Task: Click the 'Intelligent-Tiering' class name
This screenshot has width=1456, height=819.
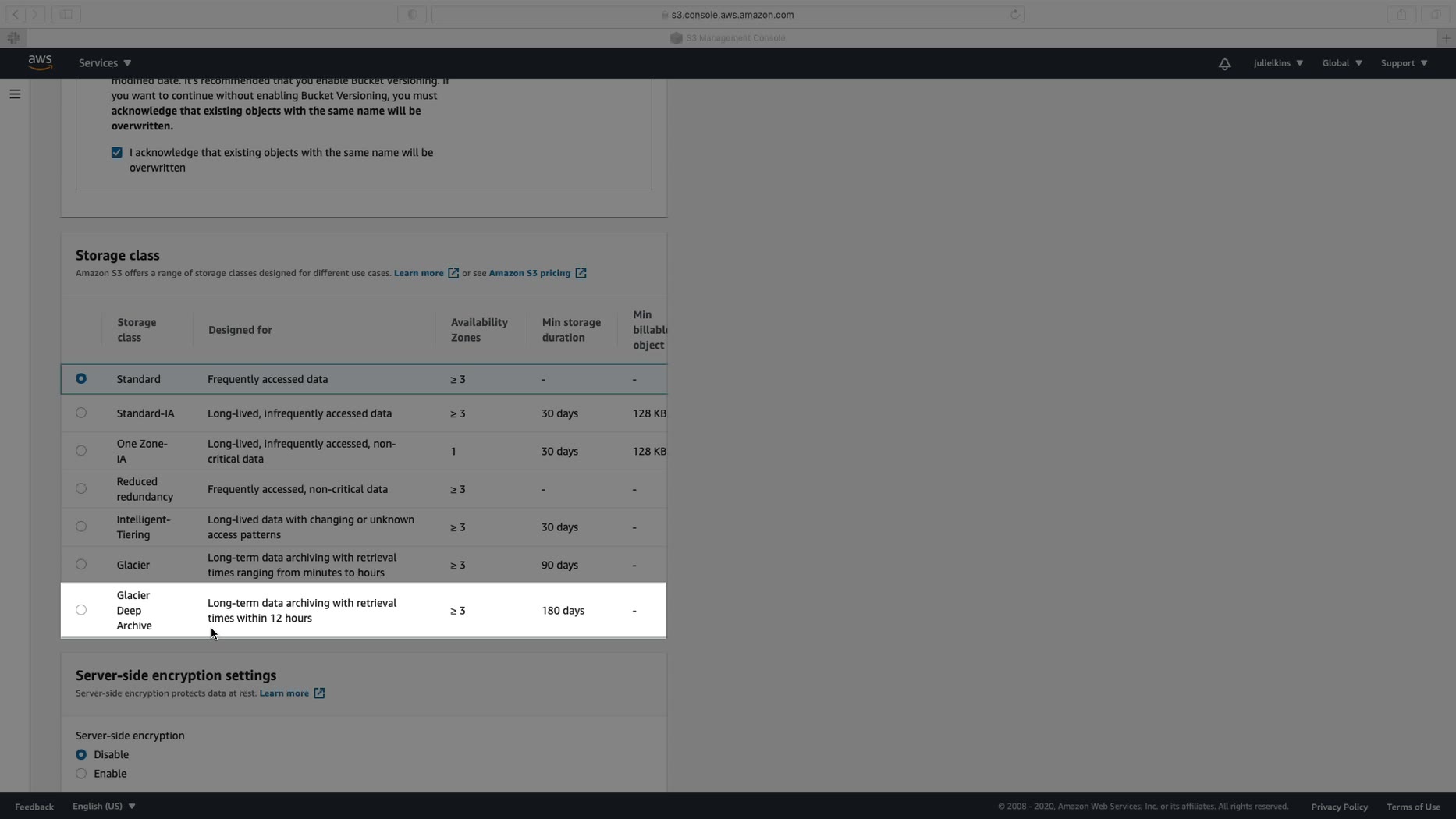Action: tap(144, 527)
